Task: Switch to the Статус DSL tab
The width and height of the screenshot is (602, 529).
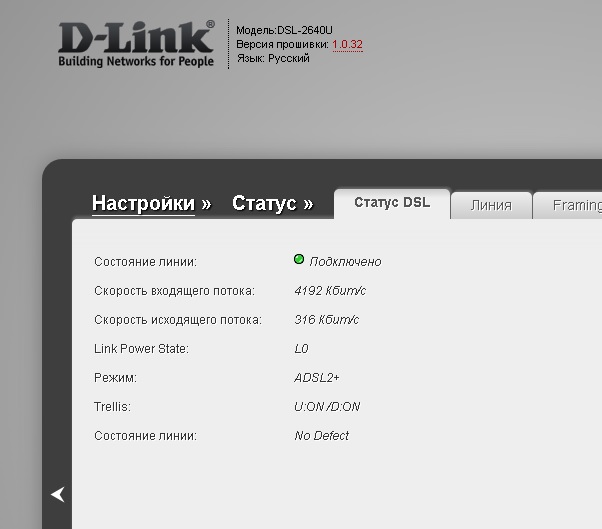Action: (x=392, y=203)
